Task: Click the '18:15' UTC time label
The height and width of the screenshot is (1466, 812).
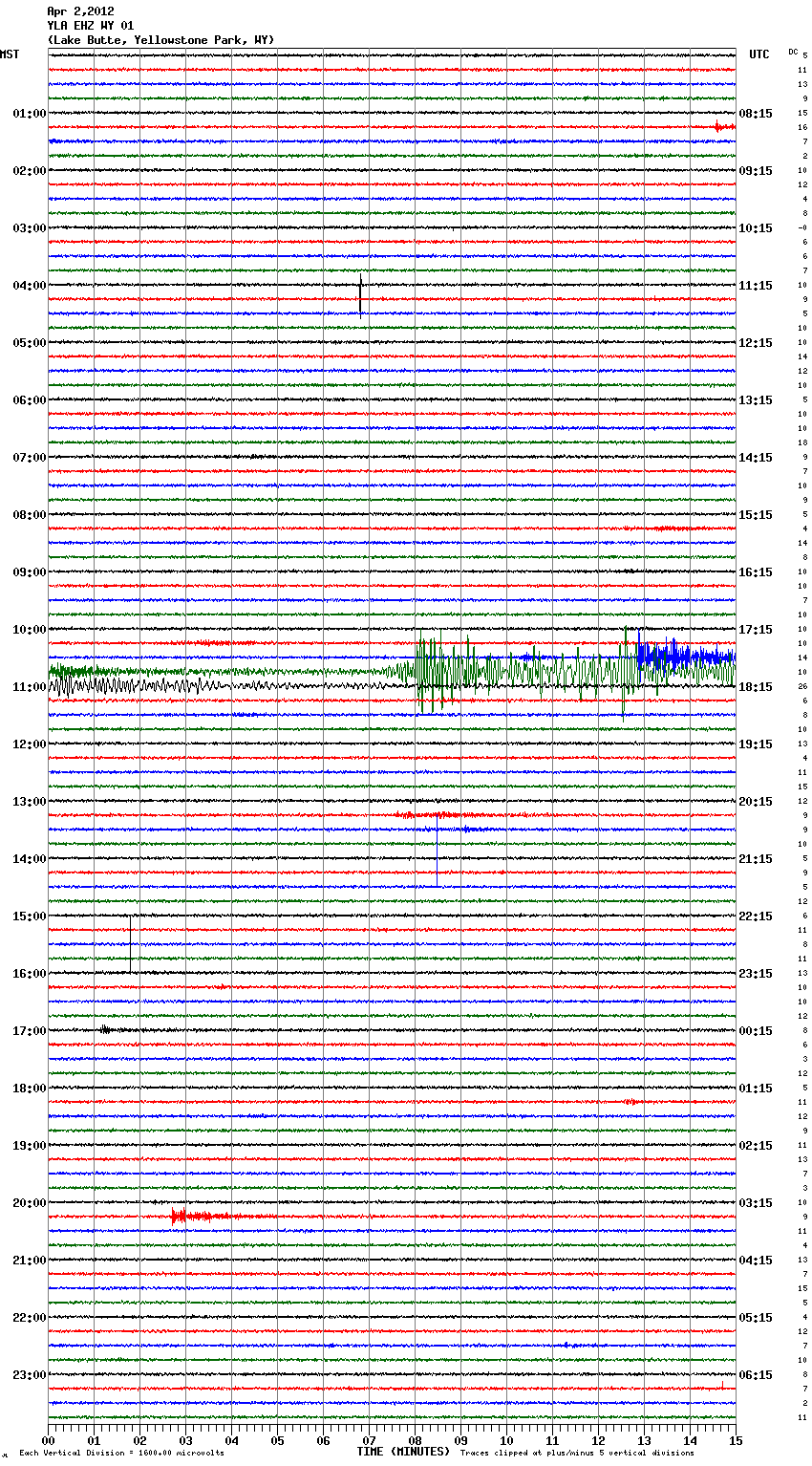Action: pos(756,687)
